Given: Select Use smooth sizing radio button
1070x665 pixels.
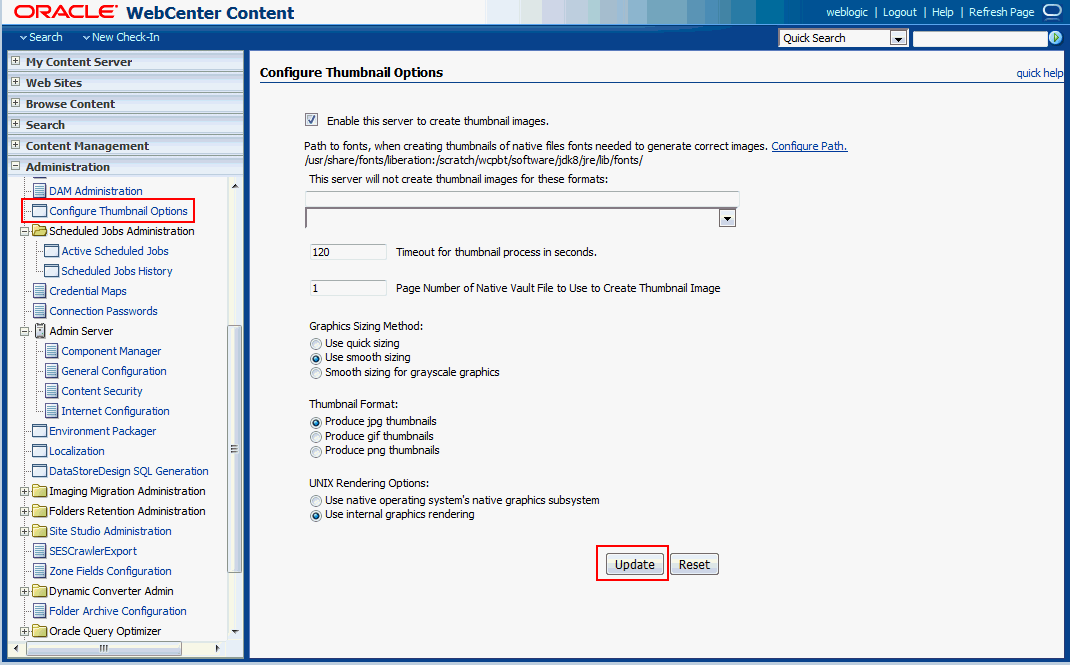Looking at the screenshot, I should coord(315,358).
